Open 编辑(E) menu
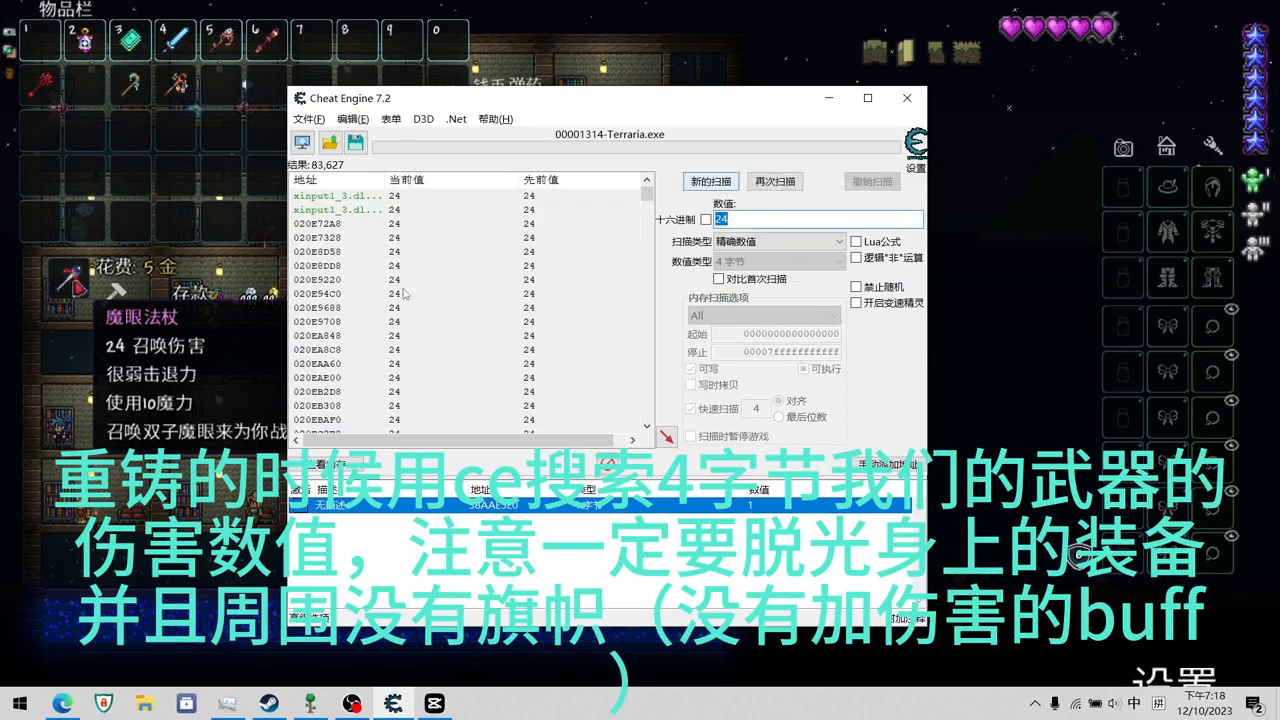This screenshot has height=720, width=1280. pyautogui.click(x=353, y=119)
